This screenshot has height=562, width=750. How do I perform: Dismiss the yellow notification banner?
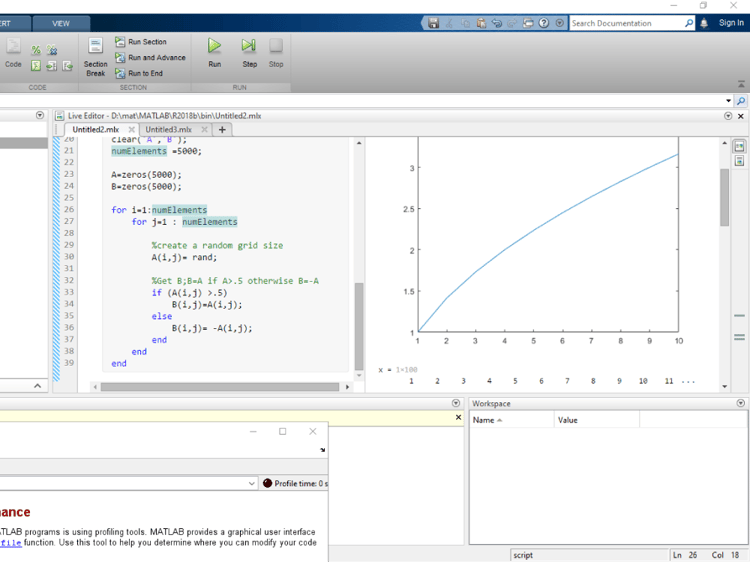[458, 418]
